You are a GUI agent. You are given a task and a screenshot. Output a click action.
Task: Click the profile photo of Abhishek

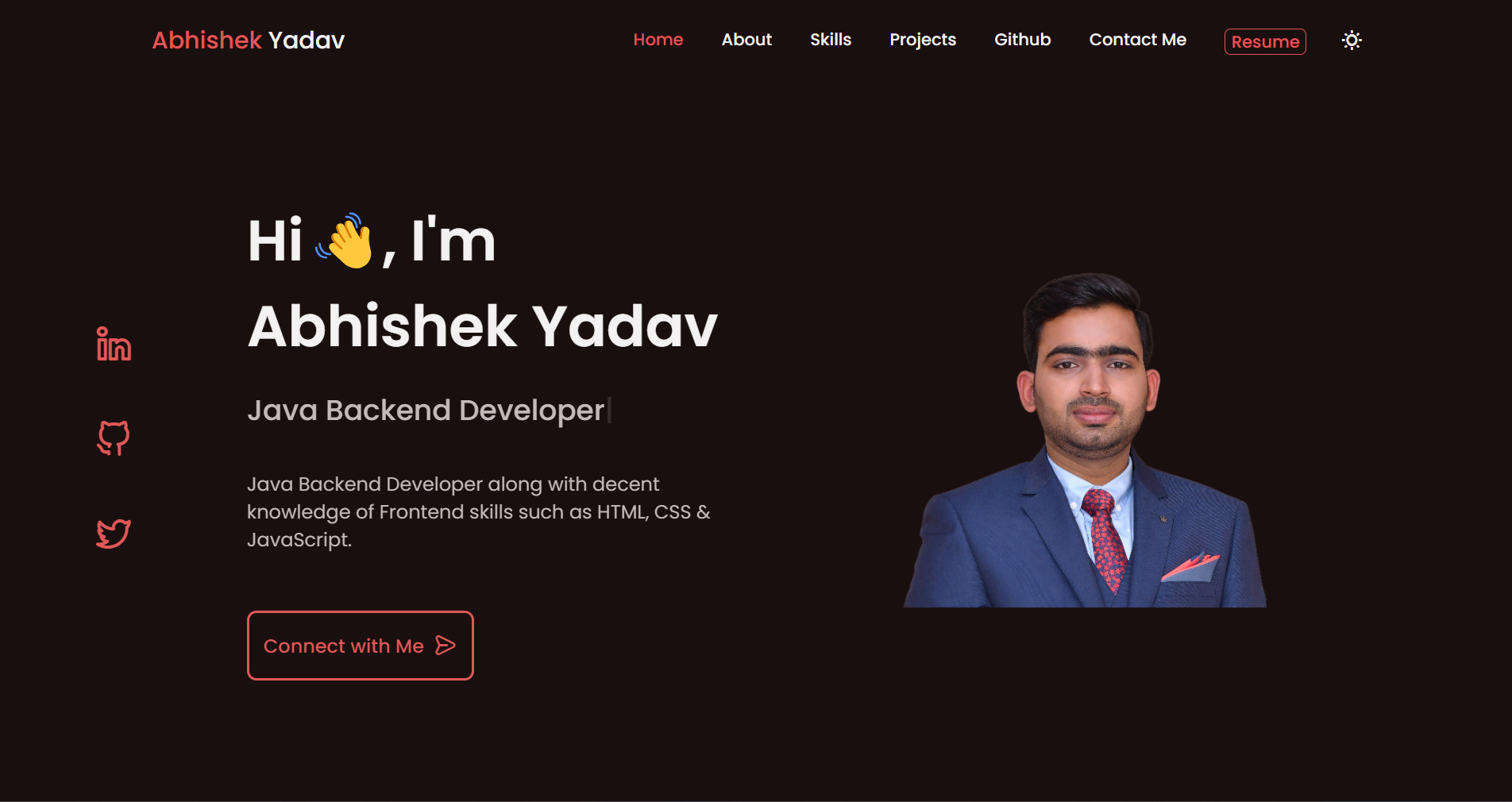pyautogui.click(x=1085, y=441)
